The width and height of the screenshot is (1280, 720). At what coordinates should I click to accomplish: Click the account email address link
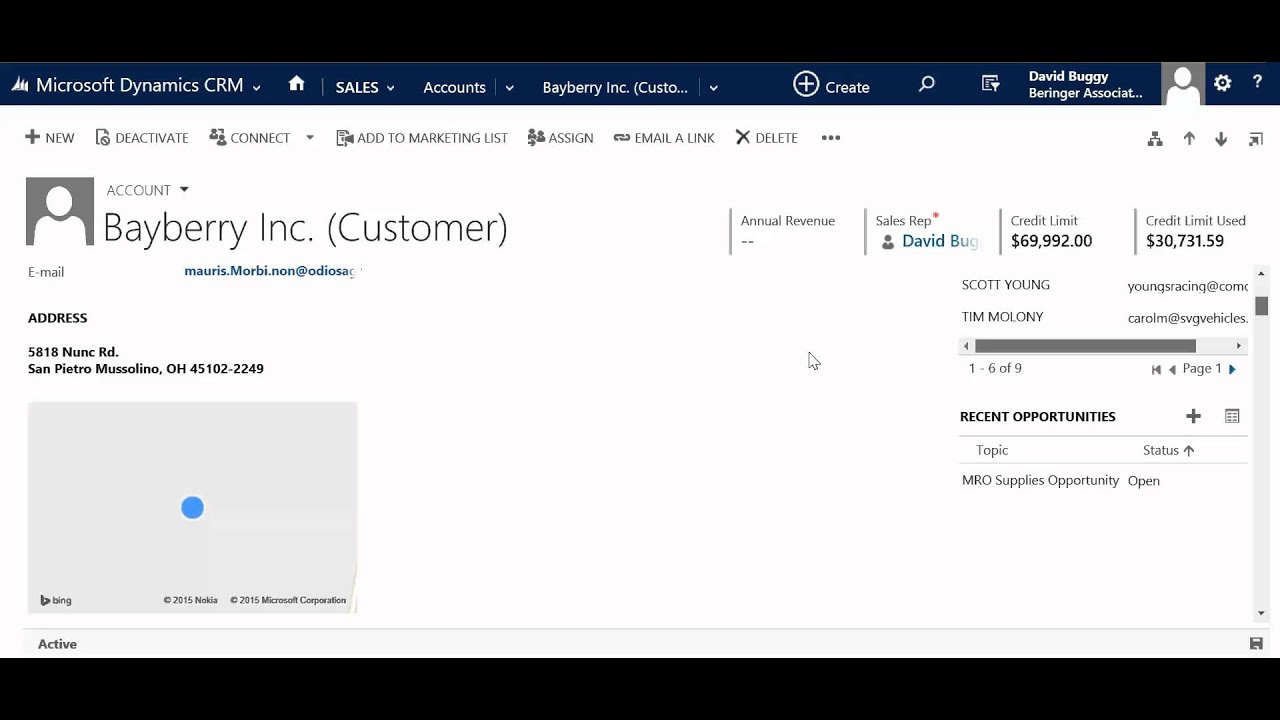click(272, 271)
